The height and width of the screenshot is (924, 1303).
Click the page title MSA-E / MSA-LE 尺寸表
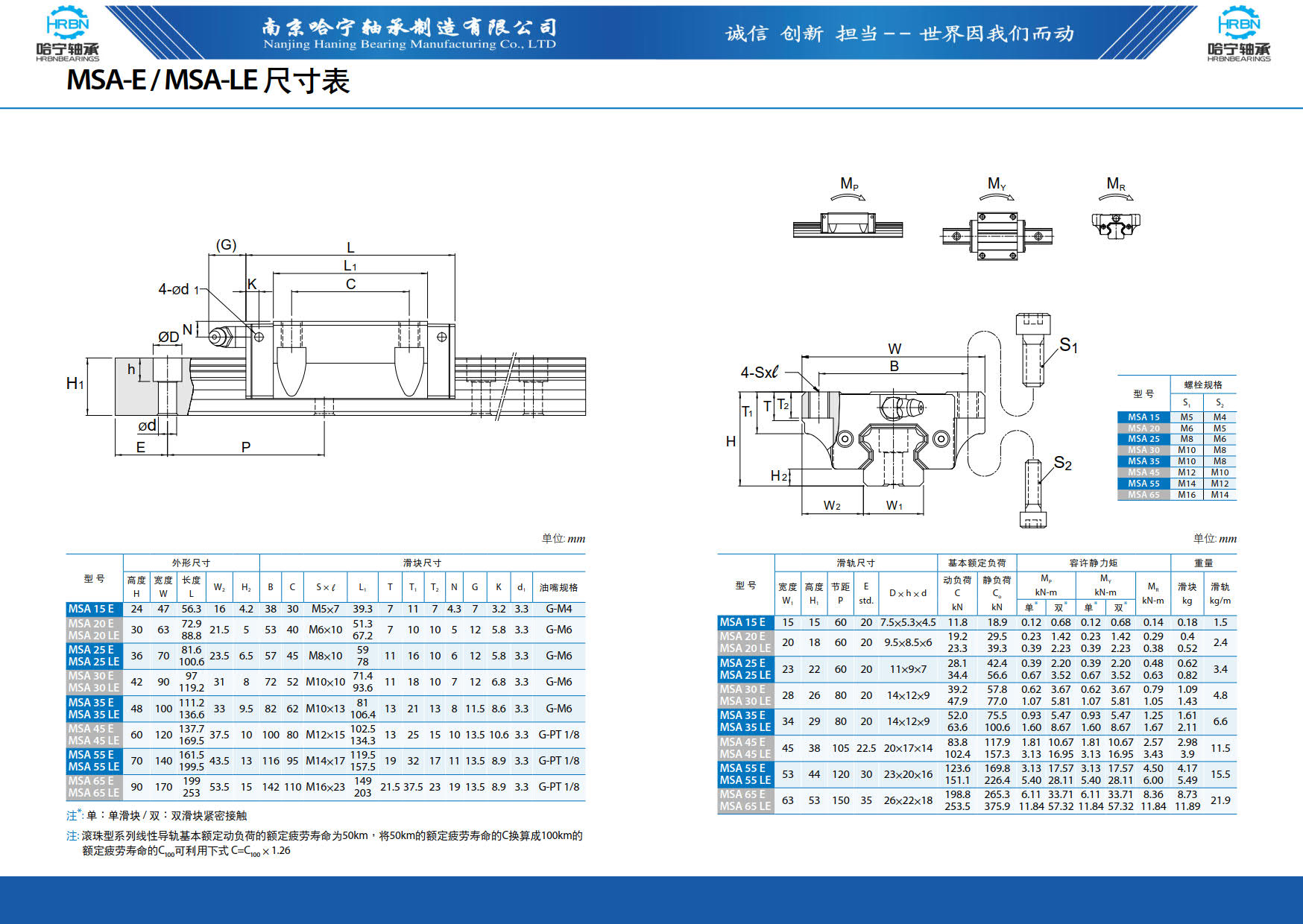[208, 80]
